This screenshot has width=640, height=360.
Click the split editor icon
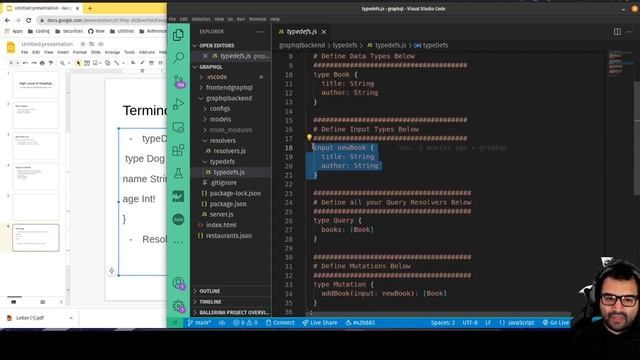pos(617,31)
